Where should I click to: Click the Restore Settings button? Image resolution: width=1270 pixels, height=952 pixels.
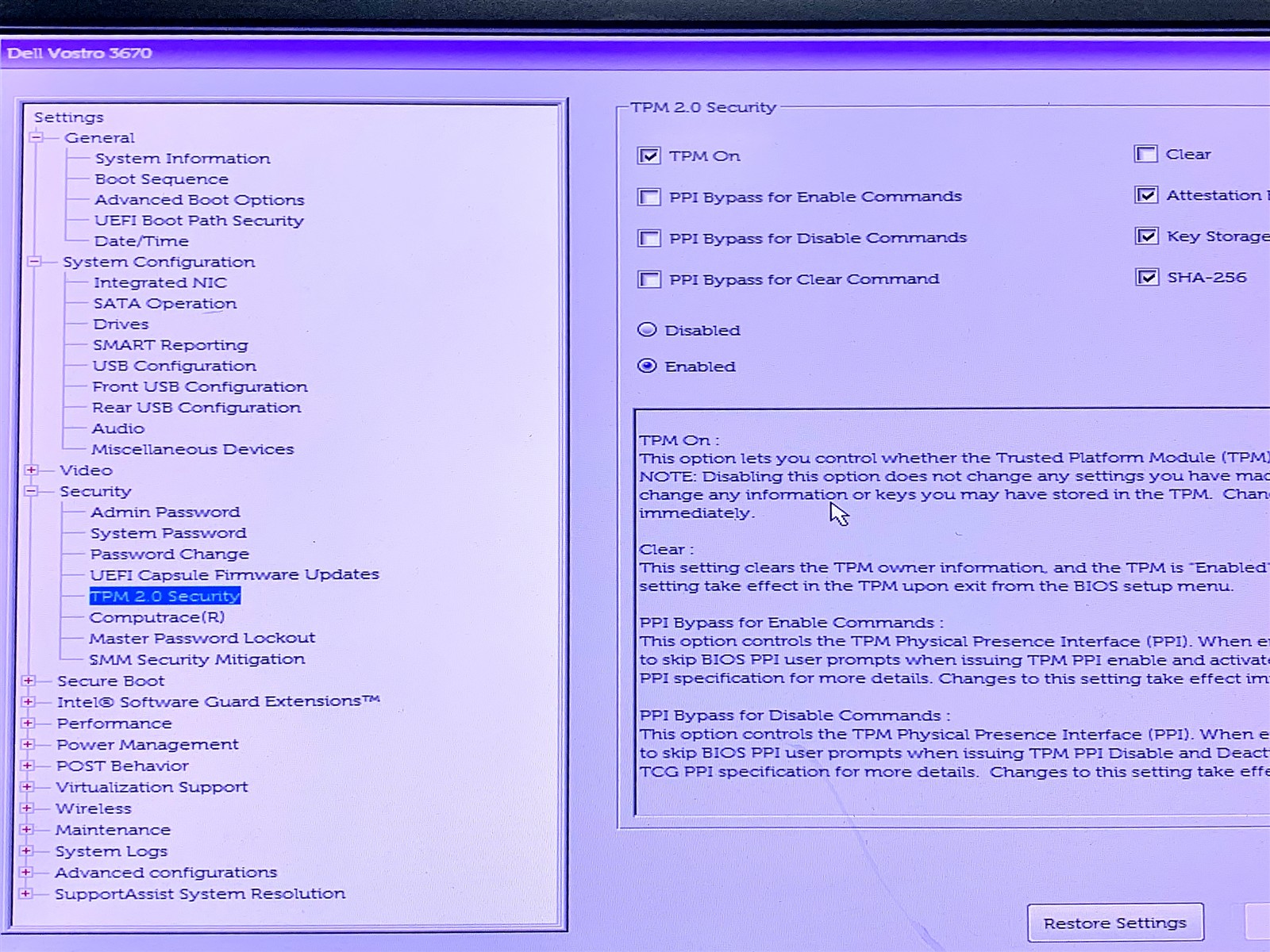(x=1114, y=923)
